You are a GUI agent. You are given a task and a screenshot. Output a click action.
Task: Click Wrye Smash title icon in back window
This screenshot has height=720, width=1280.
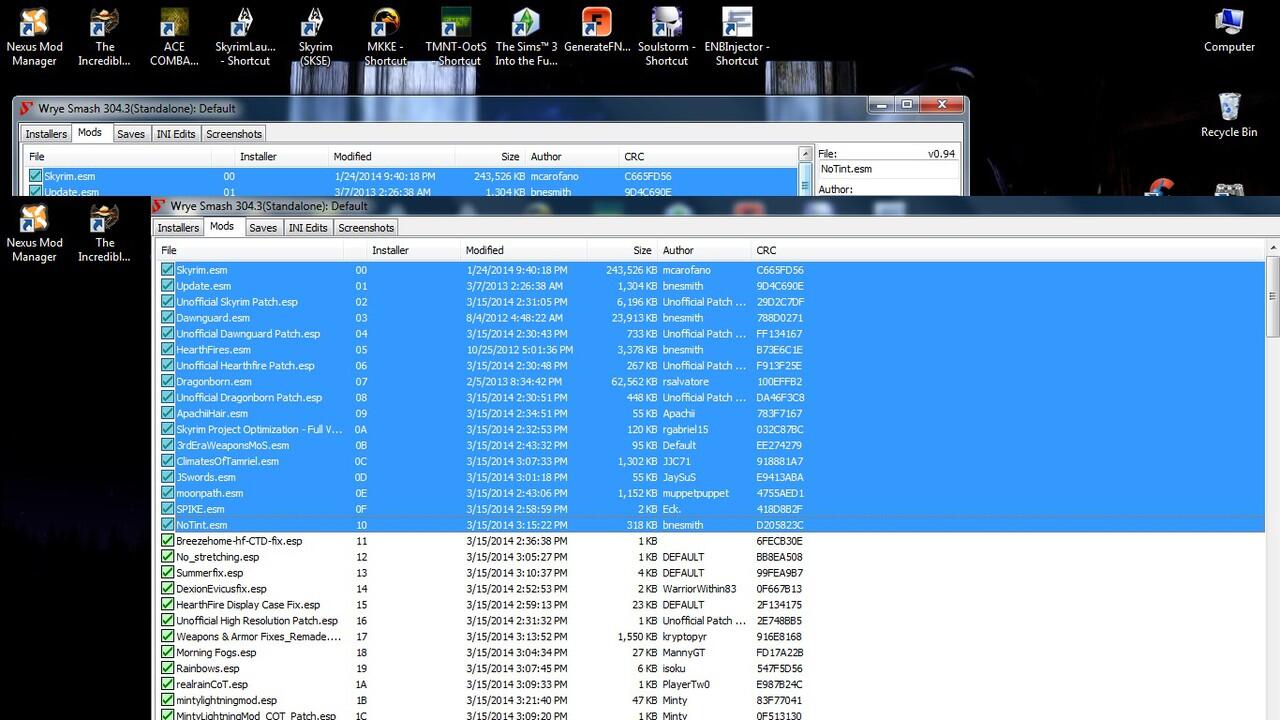27,108
